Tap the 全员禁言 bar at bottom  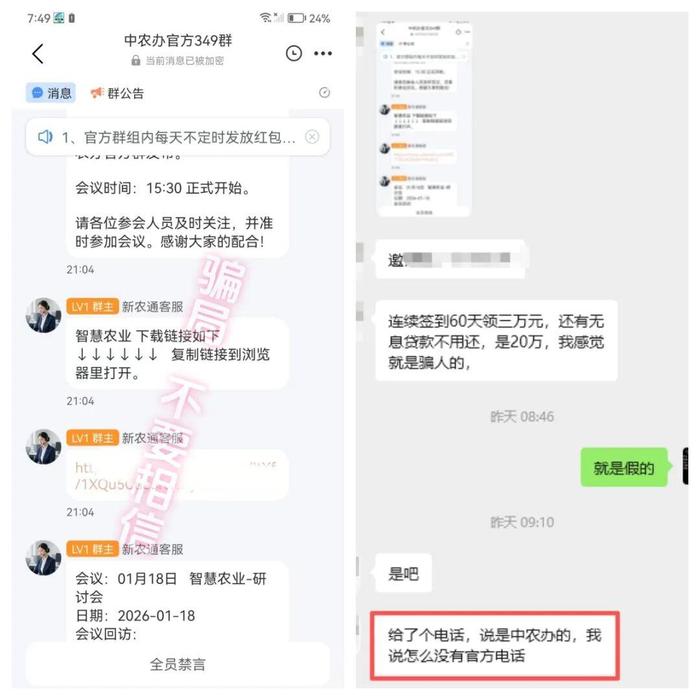click(x=177, y=664)
